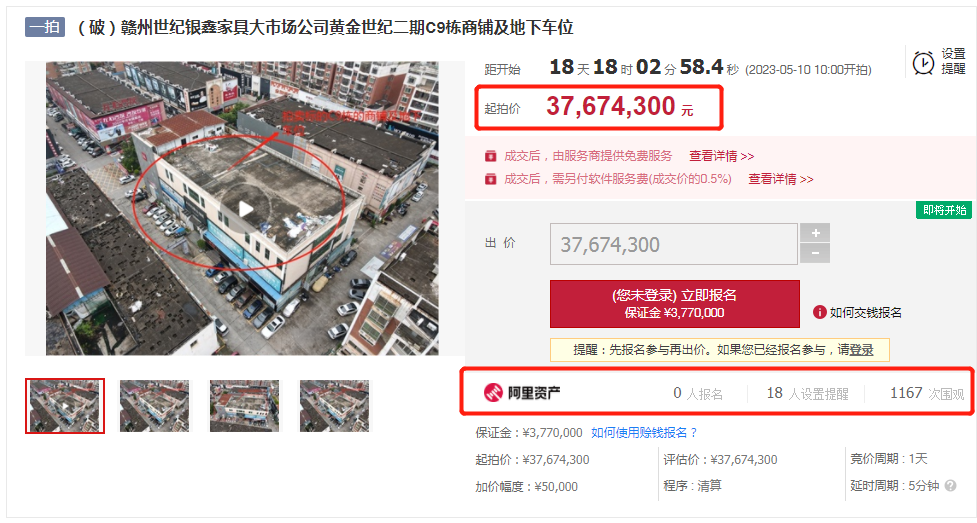Click the 立即报名 registration button
This screenshot has width=977, height=523.
675,304
